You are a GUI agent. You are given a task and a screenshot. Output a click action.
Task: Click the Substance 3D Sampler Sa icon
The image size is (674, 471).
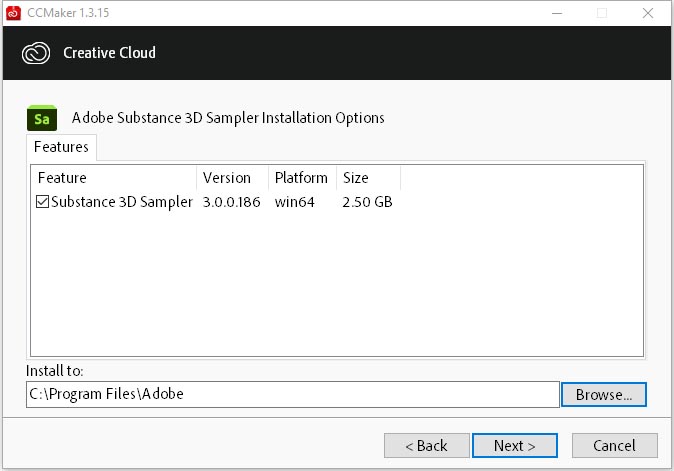(42, 118)
